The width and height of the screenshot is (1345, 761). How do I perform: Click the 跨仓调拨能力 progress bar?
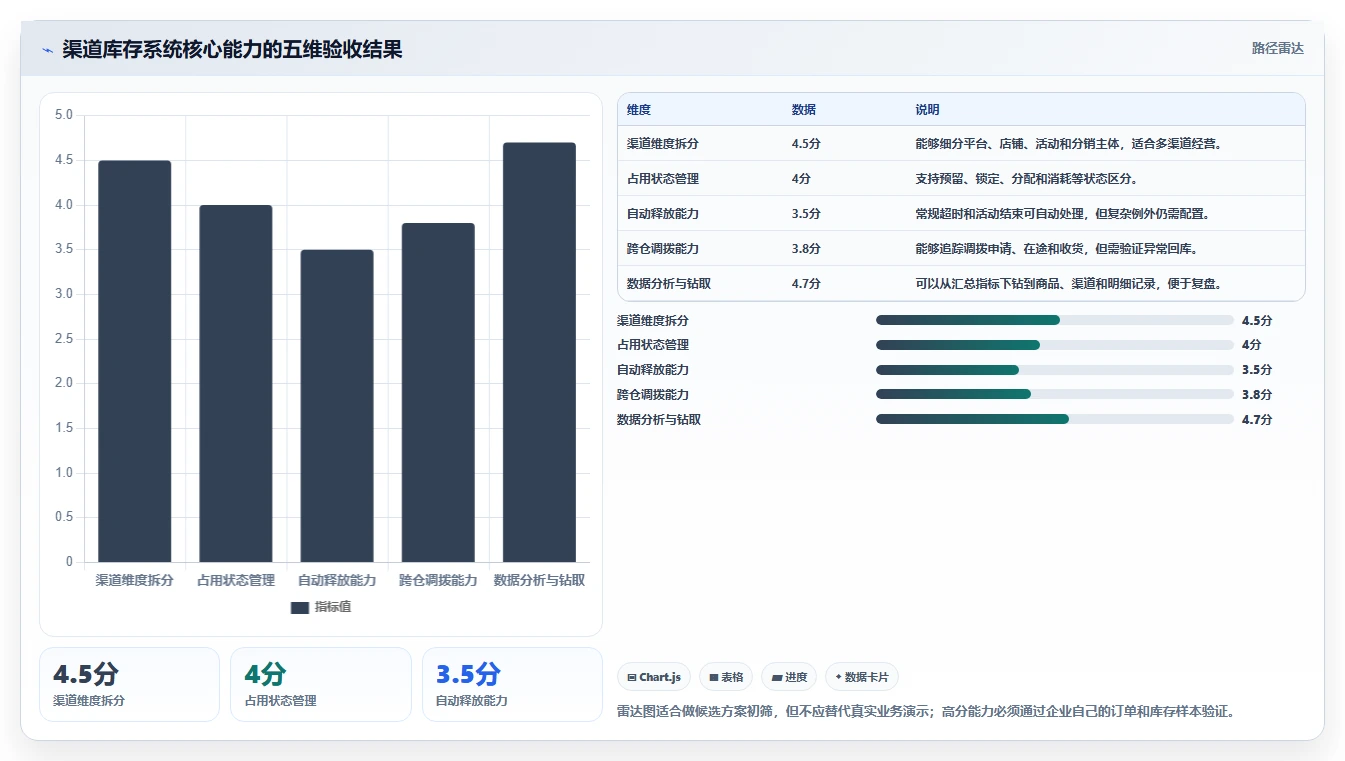click(x=1055, y=395)
